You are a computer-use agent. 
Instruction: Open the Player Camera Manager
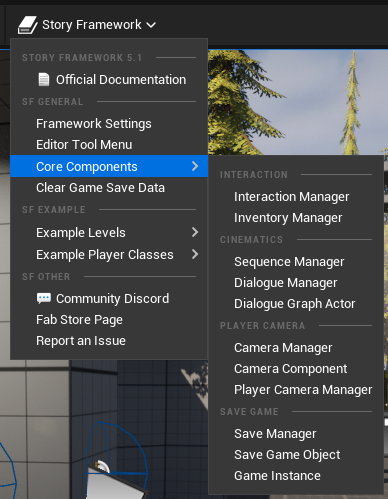(x=296, y=390)
